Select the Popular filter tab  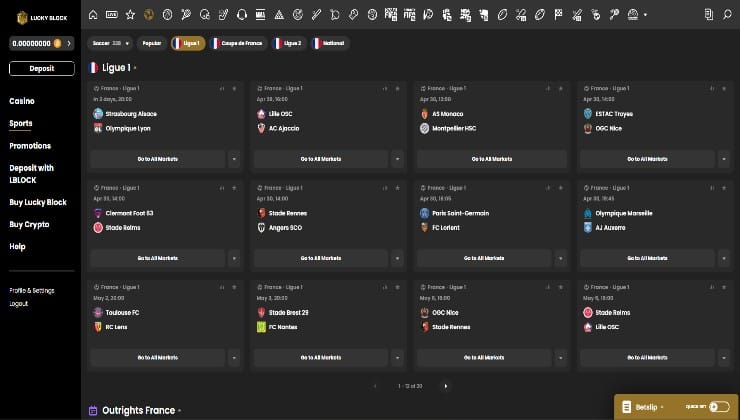[x=152, y=43]
